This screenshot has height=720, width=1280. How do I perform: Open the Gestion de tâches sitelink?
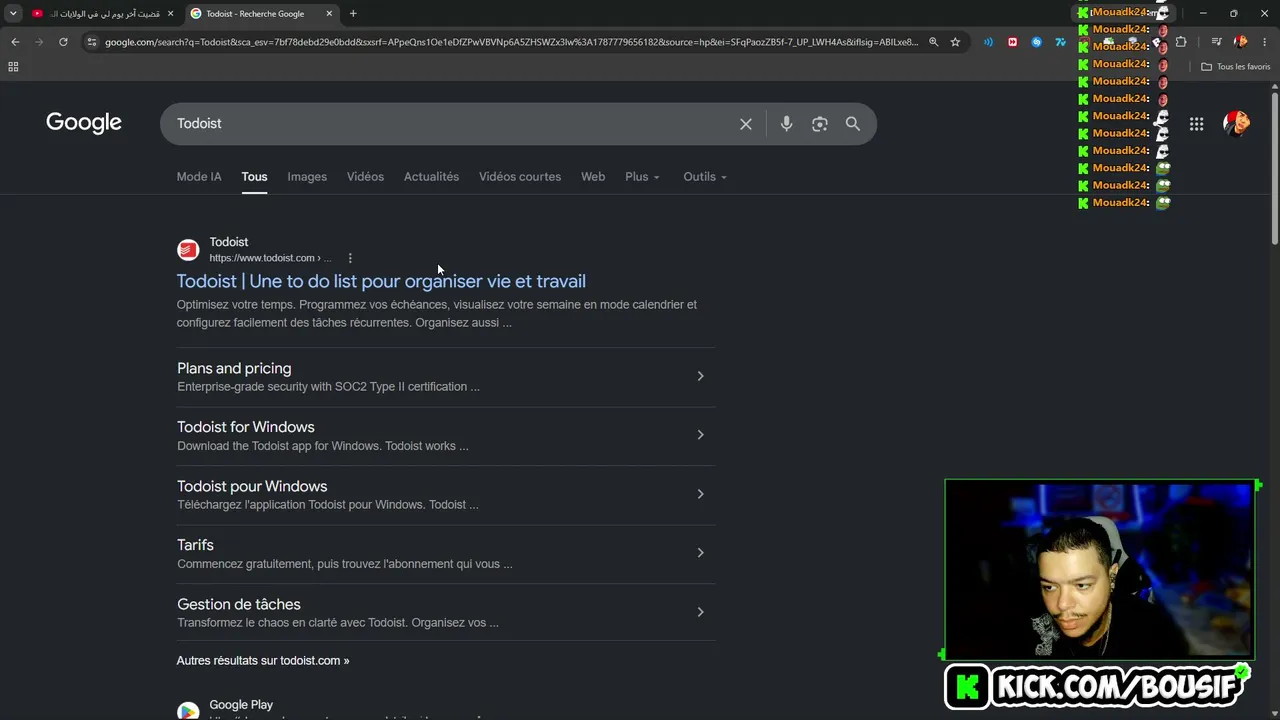(239, 605)
